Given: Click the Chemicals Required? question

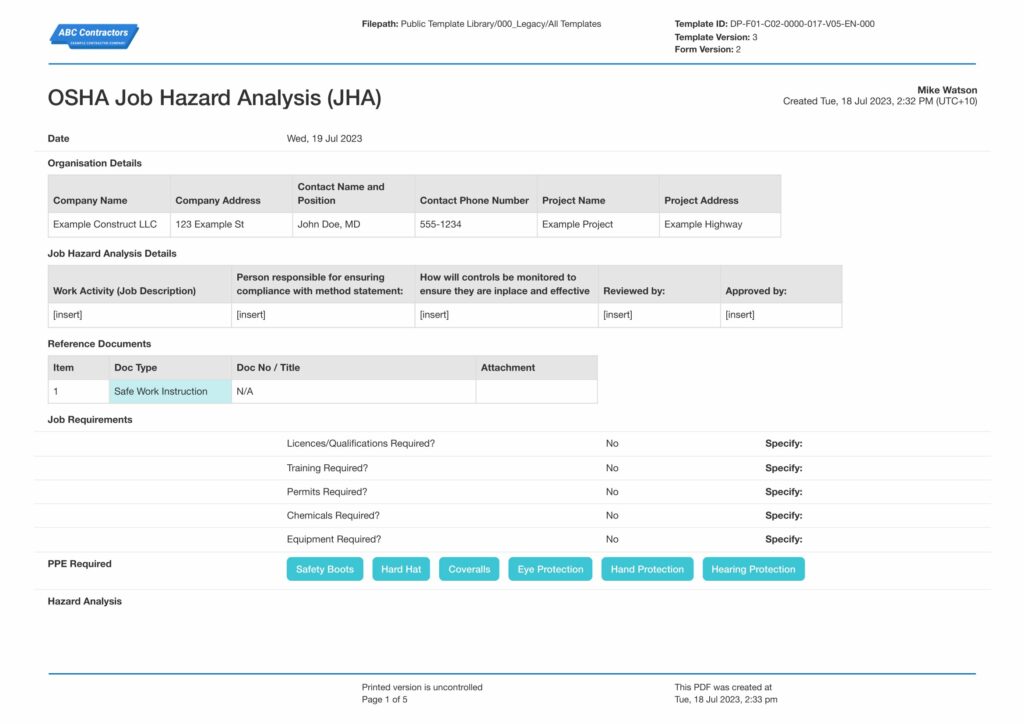Looking at the screenshot, I should (x=333, y=515).
